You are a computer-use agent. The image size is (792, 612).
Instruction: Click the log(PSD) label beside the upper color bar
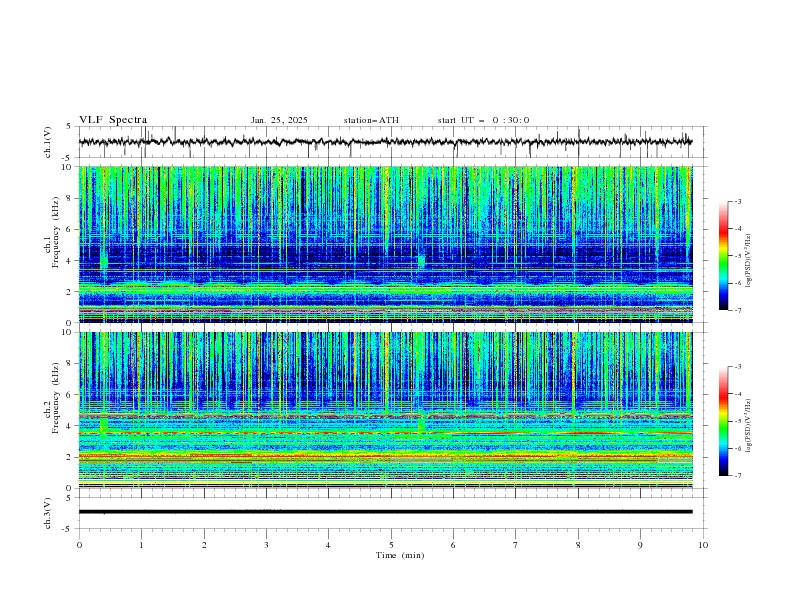pyautogui.click(x=748, y=261)
